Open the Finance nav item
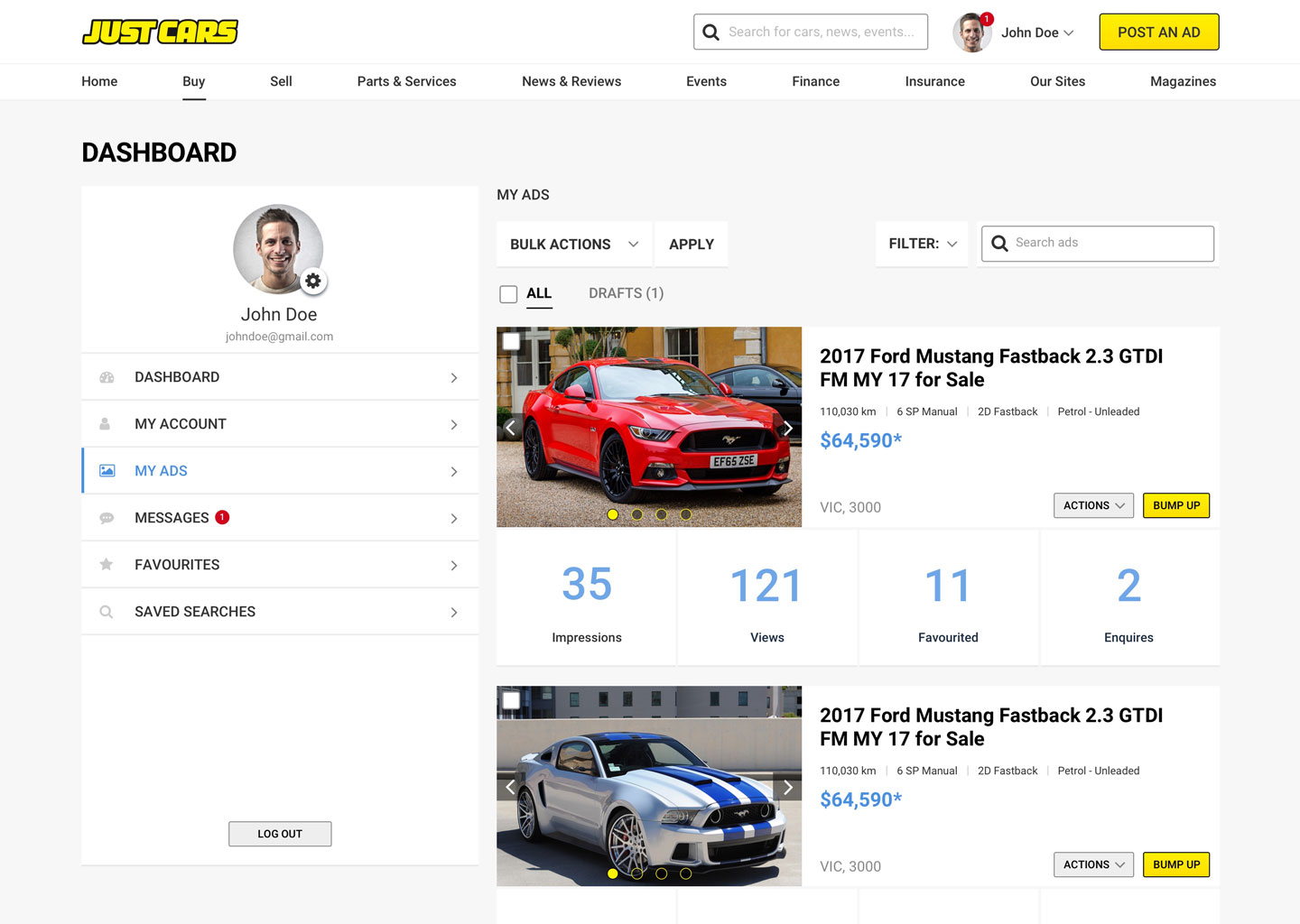Image resolution: width=1300 pixels, height=924 pixels. coord(816,81)
